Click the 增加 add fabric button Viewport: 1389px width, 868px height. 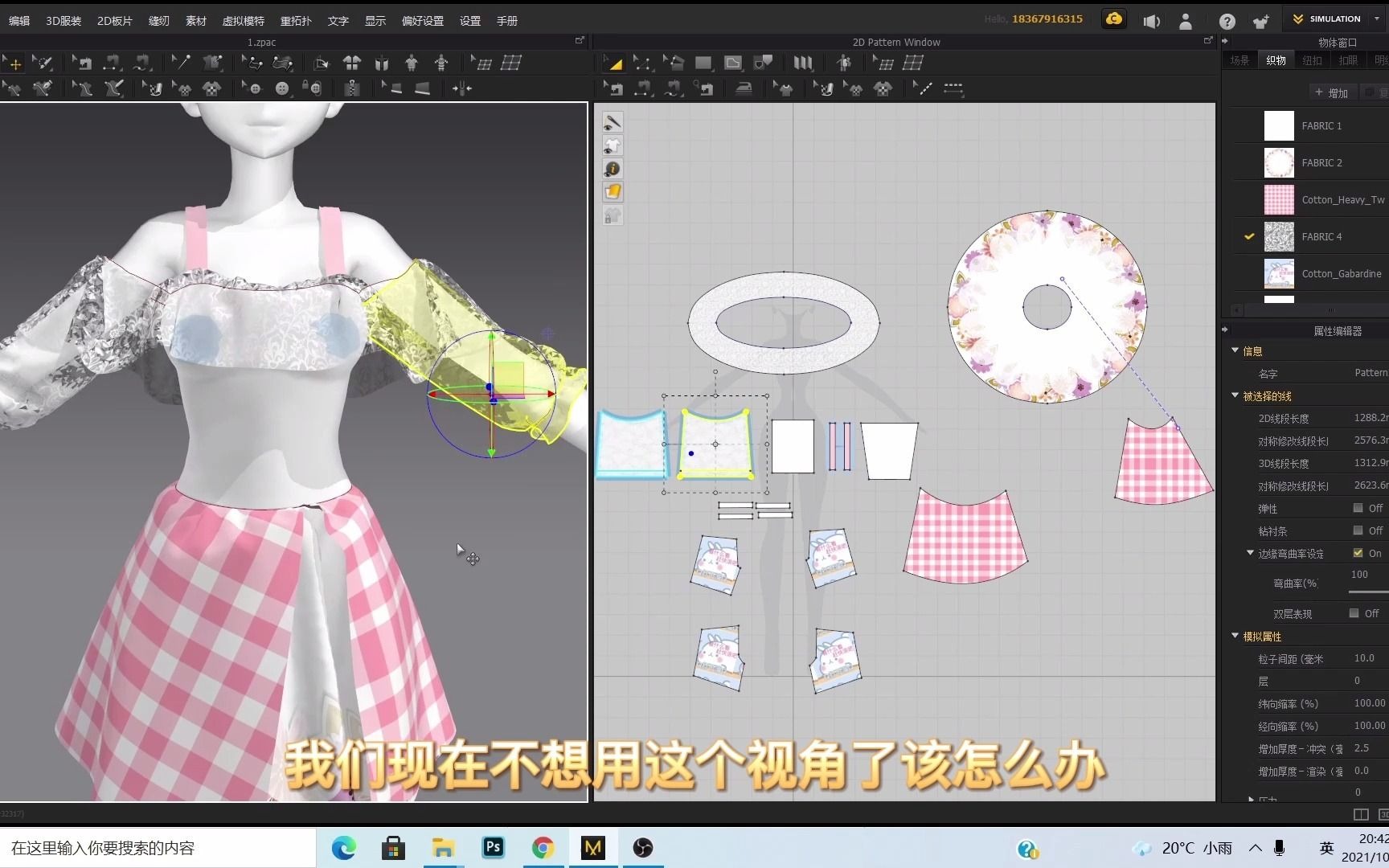pos(1331,93)
